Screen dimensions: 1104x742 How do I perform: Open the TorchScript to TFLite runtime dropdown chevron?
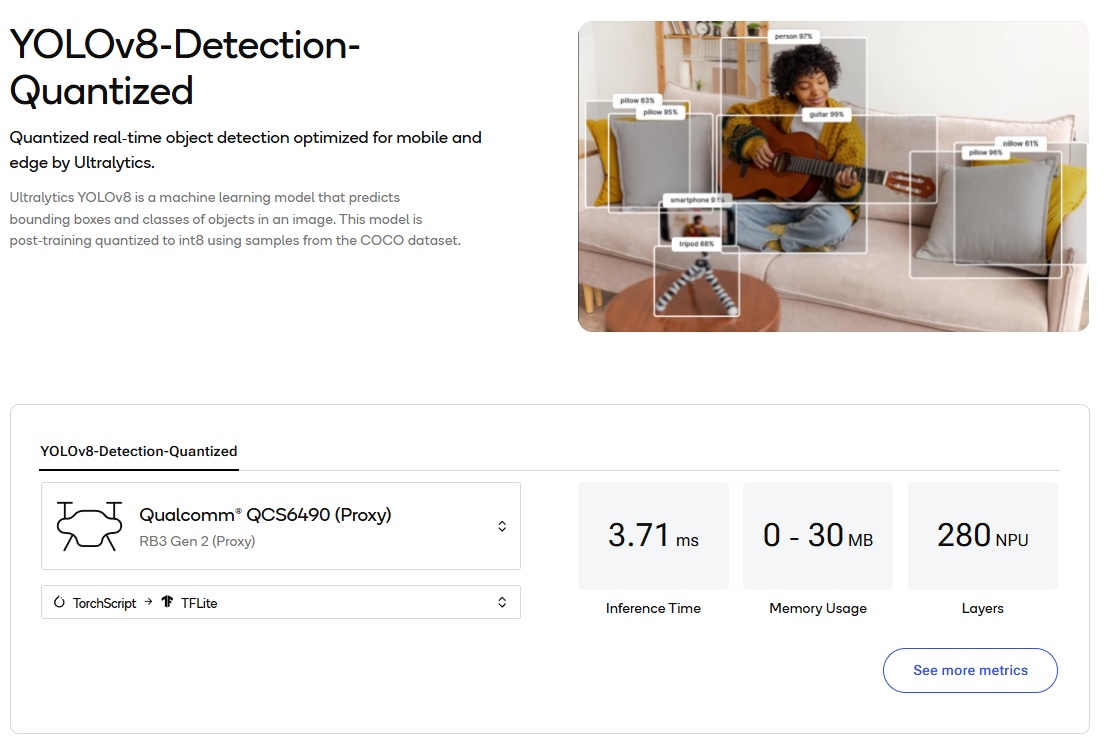502,602
